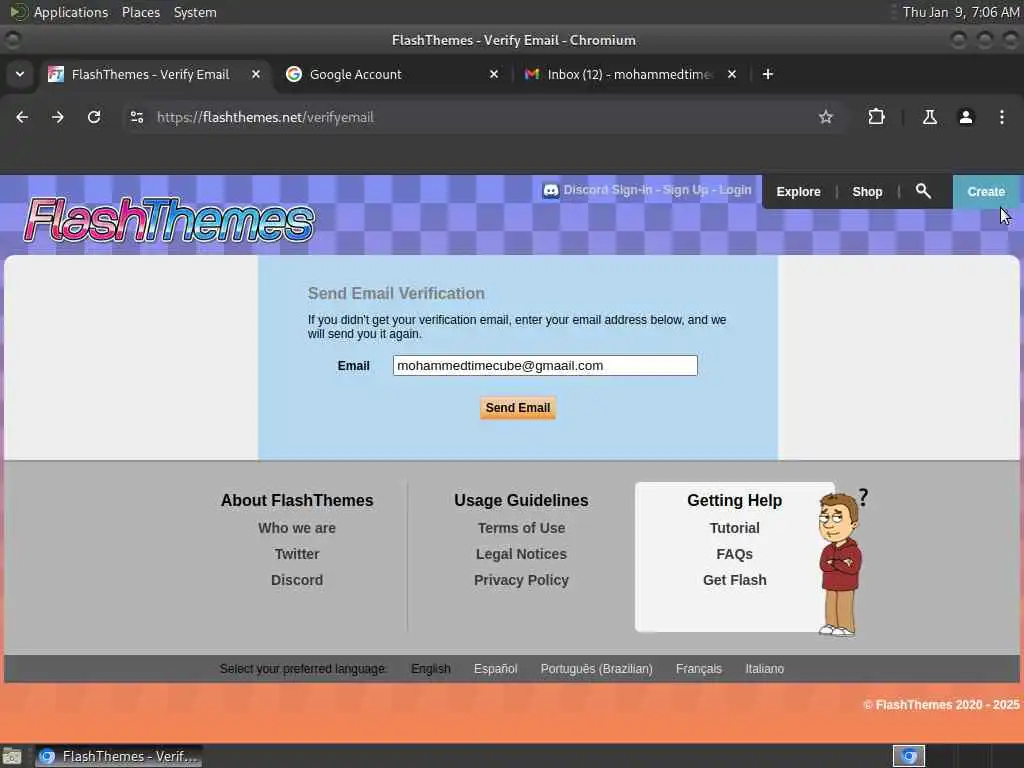The width and height of the screenshot is (1024, 768).
Task: Open the tab search dropdown arrow
Action: [x=20, y=74]
